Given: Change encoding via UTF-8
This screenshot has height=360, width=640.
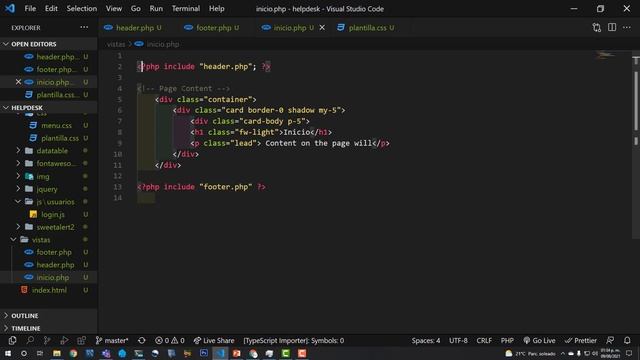Looking at the screenshot, I should pos(458,340).
